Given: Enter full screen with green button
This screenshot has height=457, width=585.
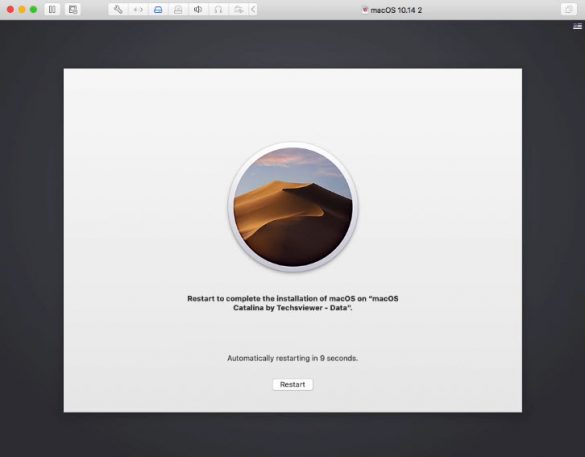Looking at the screenshot, I should (34, 10).
